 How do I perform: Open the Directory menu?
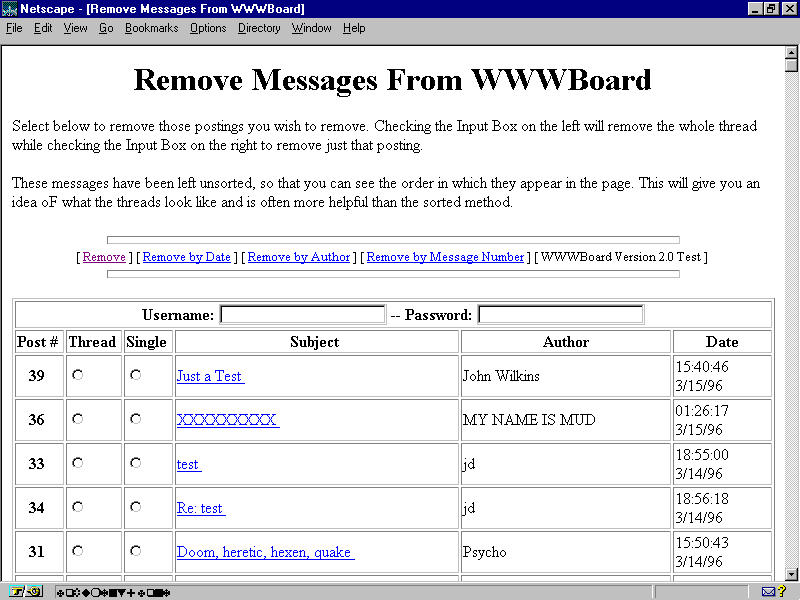point(259,28)
